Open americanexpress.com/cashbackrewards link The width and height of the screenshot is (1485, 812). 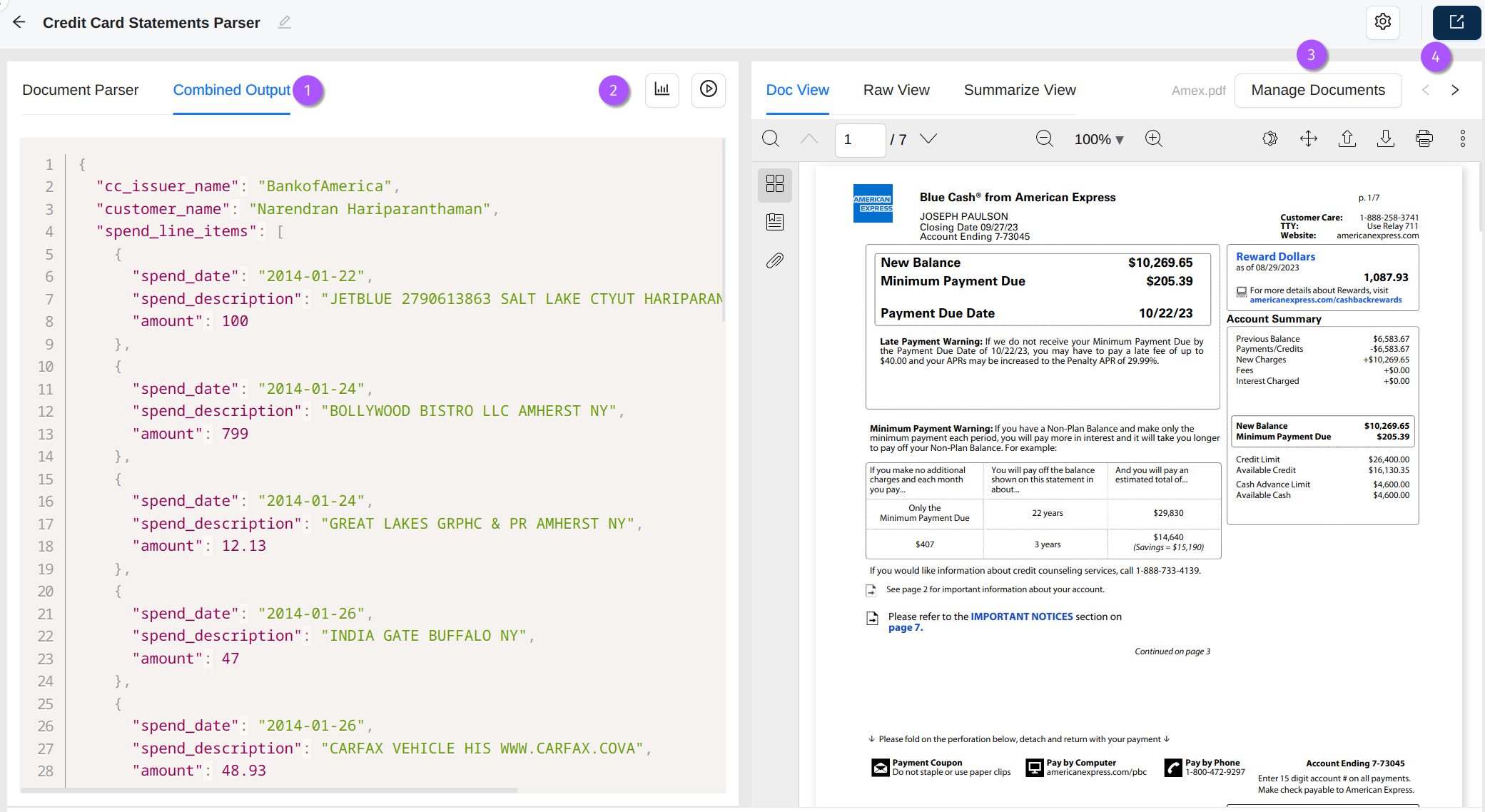(1325, 300)
